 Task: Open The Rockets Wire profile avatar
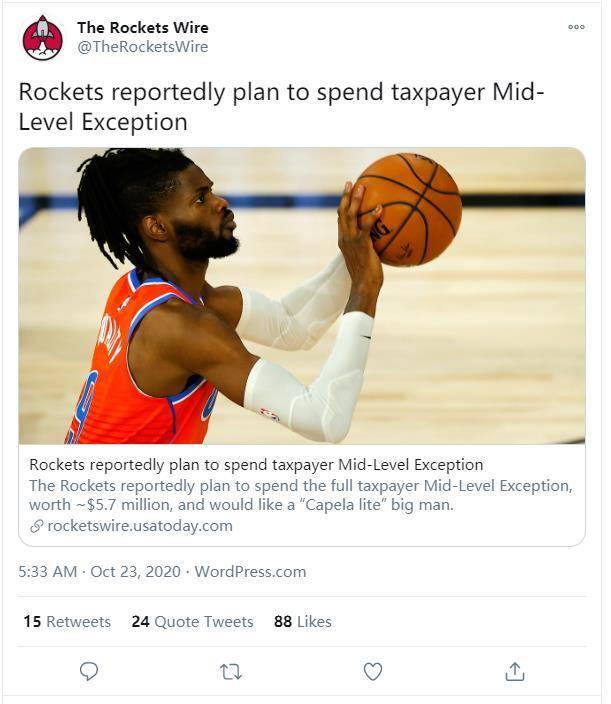pyautogui.click(x=43, y=38)
